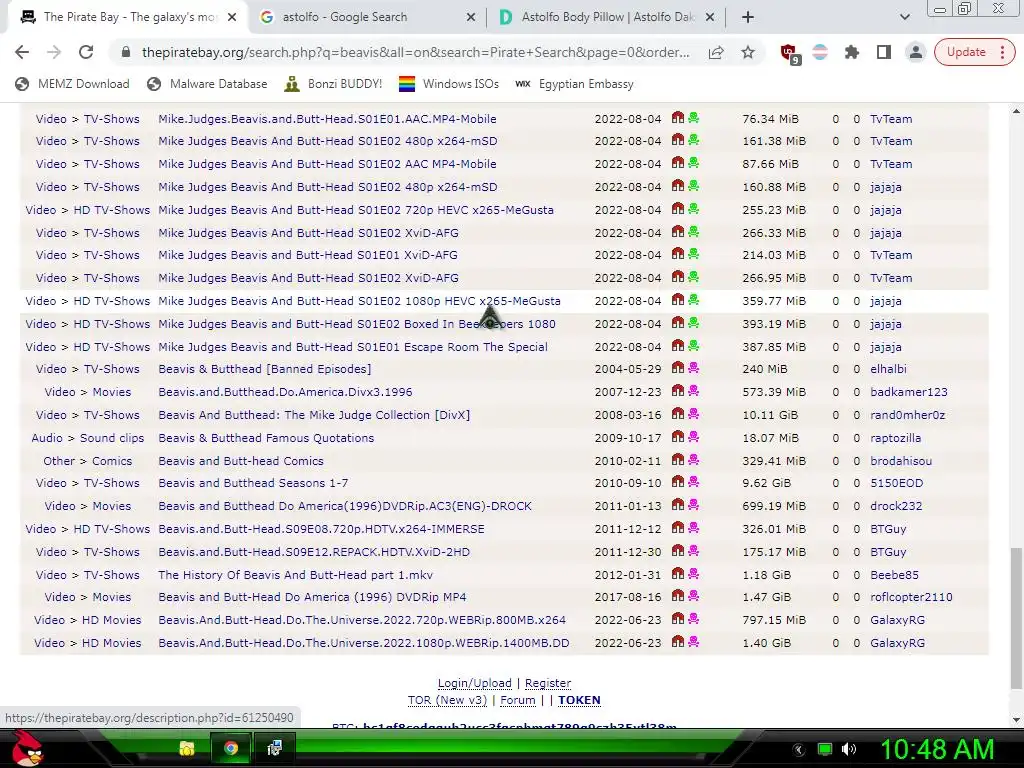Image resolution: width=1024 pixels, height=768 pixels.
Task: Open the volume control in system tray
Action: [x=848, y=749]
